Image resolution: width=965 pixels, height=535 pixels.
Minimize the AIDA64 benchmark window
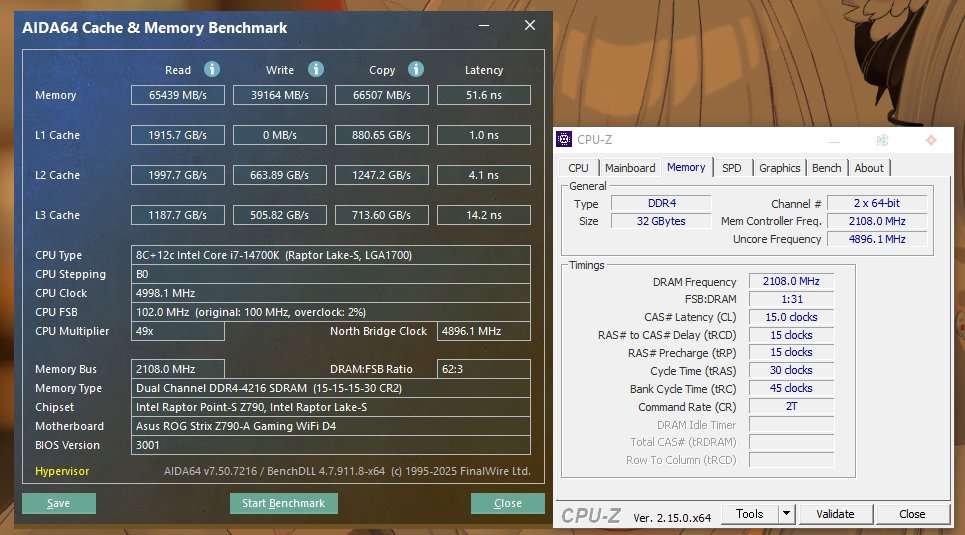click(x=484, y=25)
